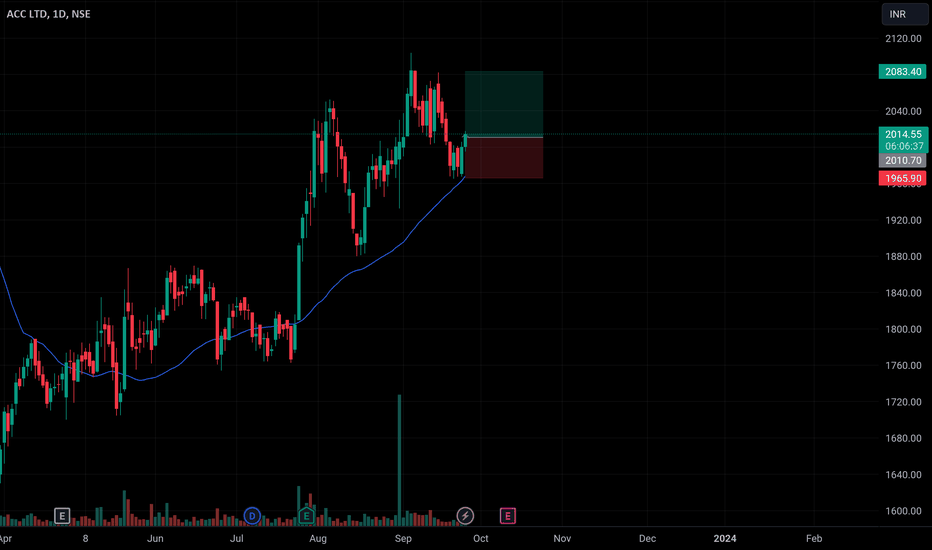Click the 2014.55 current price label
The width and height of the screenshot is (932, 550).
coord(903,134)
